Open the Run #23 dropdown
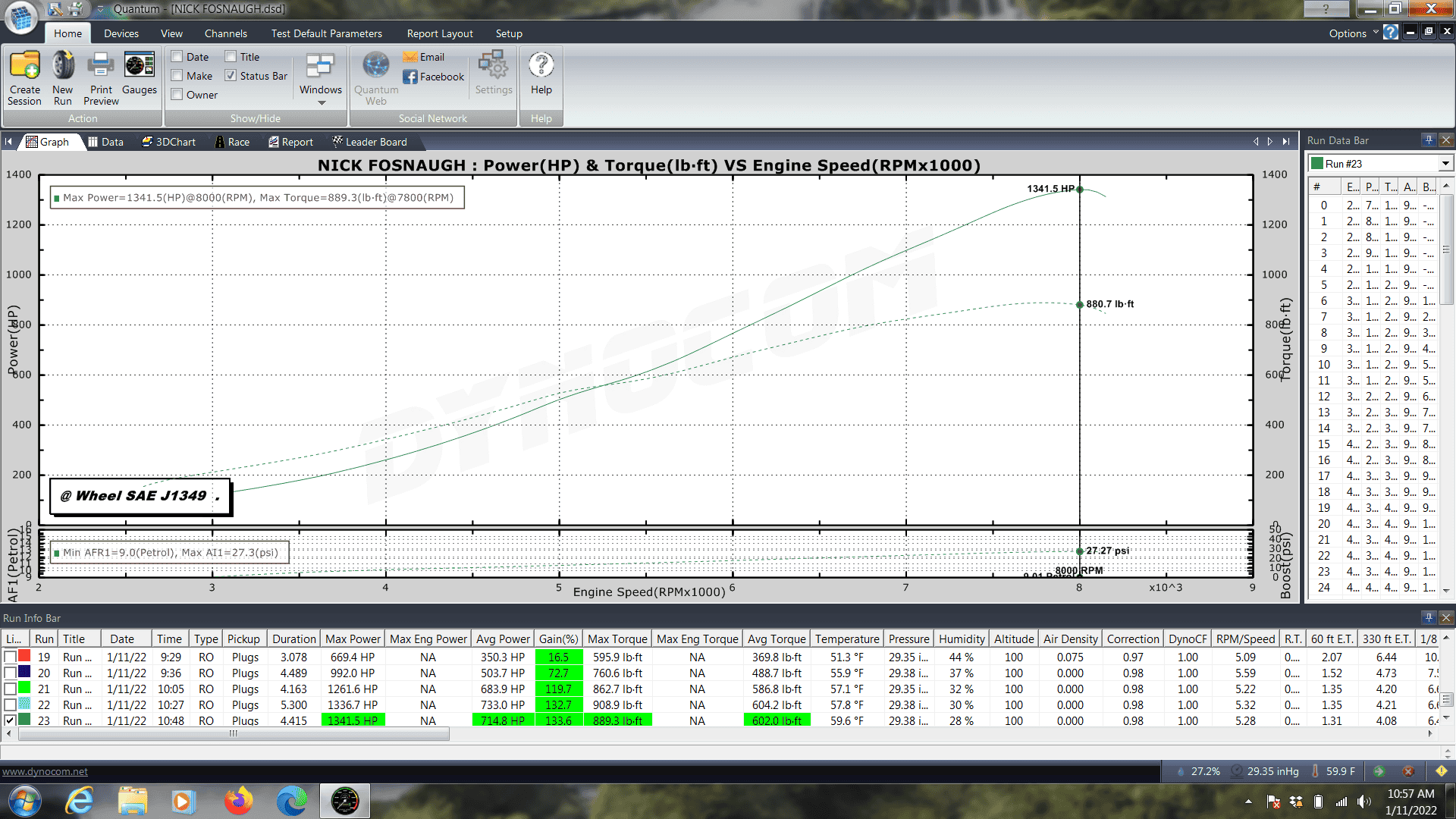Viewport: 1456px width, 819px height. pos(1445,164)
